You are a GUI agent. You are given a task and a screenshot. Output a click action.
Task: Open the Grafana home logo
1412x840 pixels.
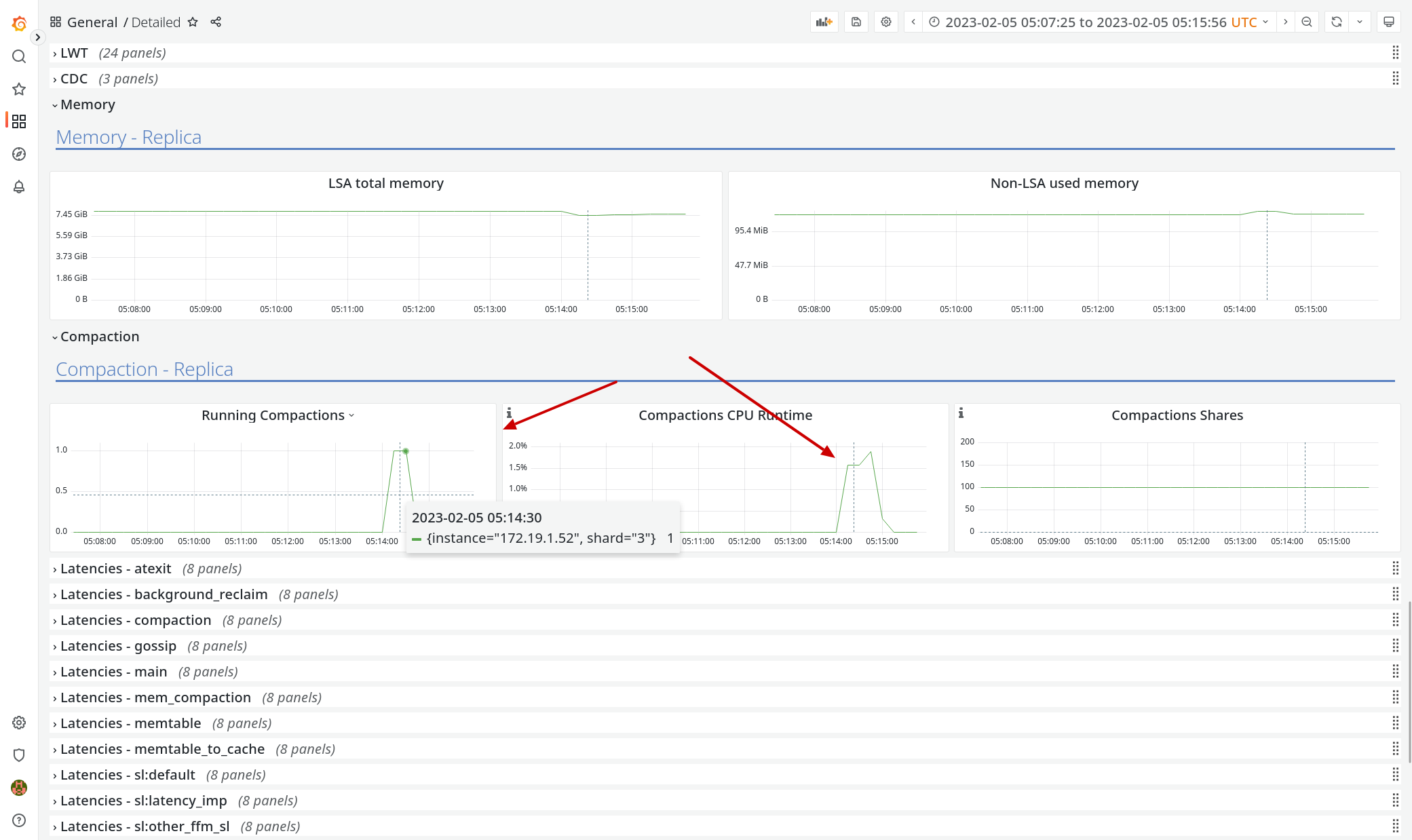pos(19,24)
